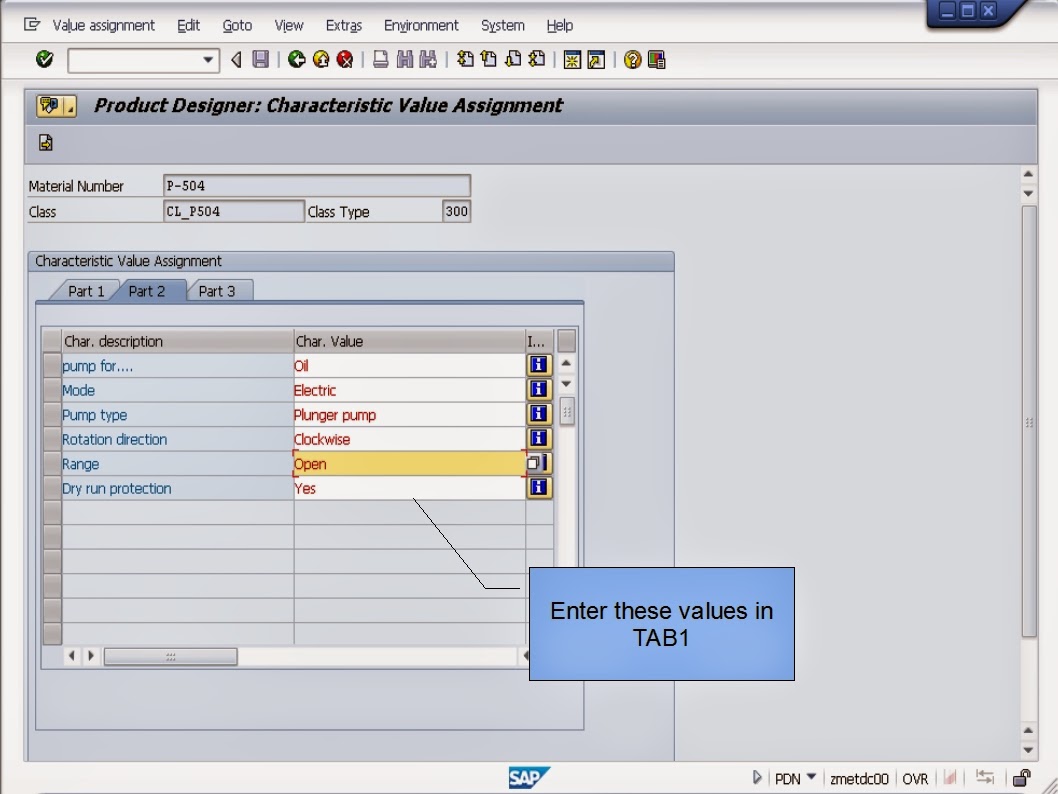
Task: Click the info icon beside Pump type value
Action: (x=538, y=413)
